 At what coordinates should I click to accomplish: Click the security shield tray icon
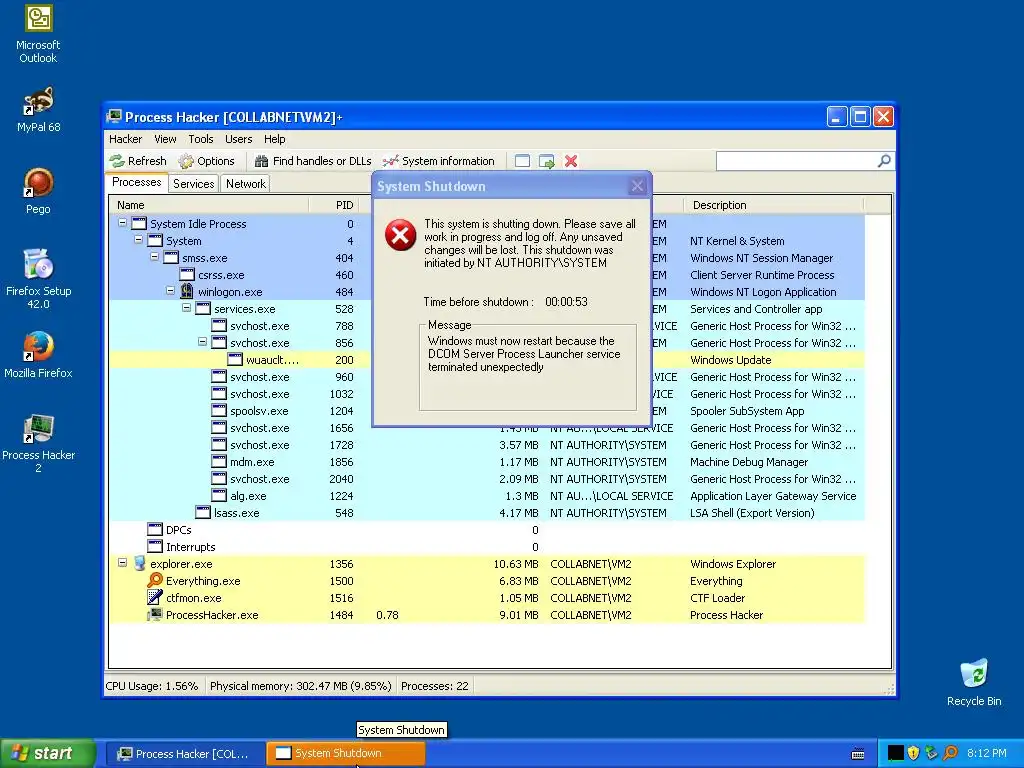click(914, 753)
